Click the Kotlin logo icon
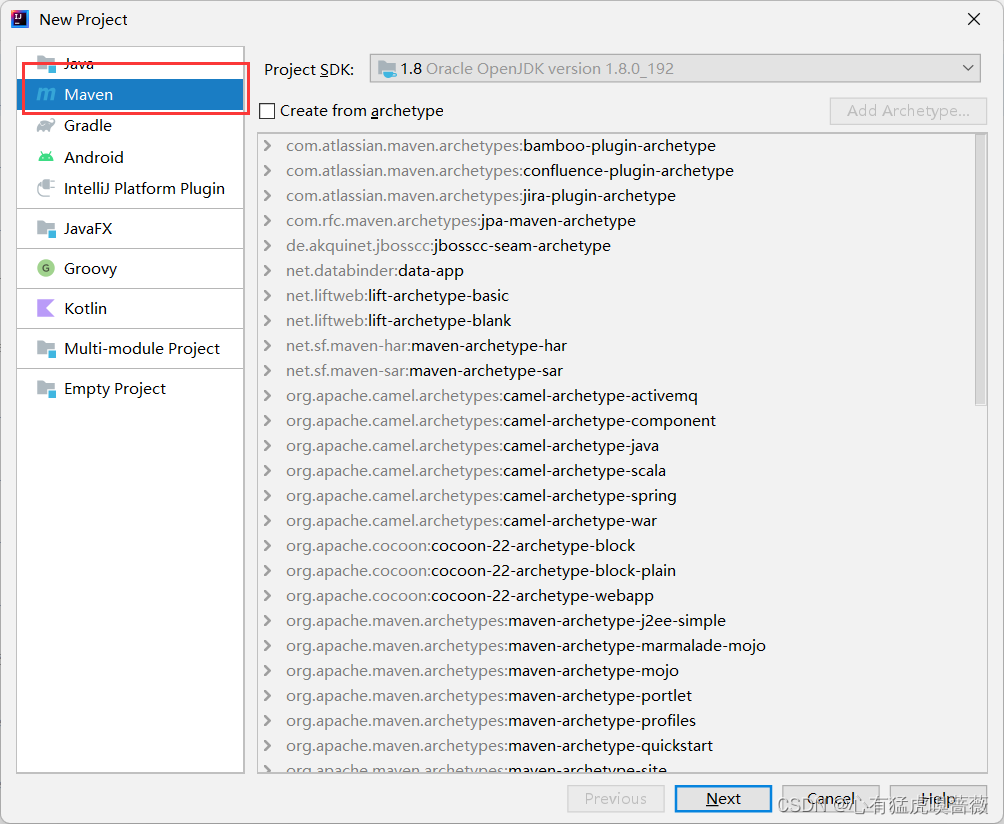 pyautogui.click(x=46, y=308)
